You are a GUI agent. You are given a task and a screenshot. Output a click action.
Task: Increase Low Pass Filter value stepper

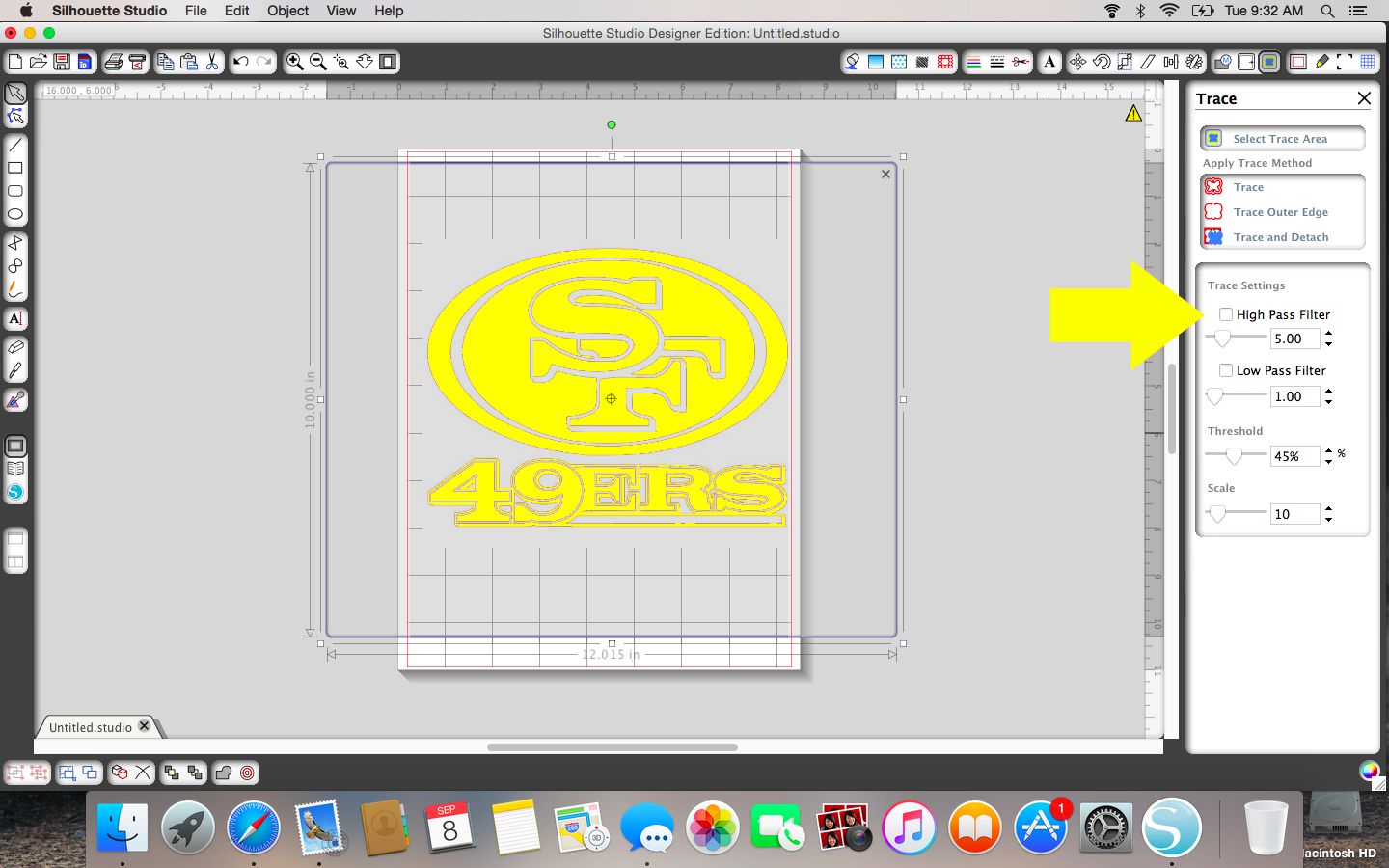pyautogui.click(x=1328, y=392)
